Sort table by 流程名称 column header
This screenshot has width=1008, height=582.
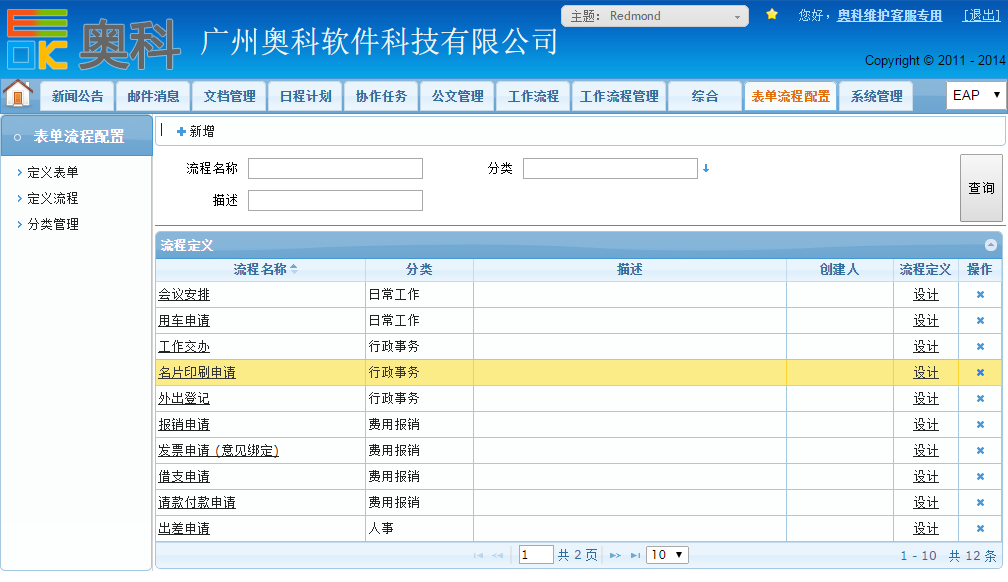pyautogui.click(x=260, y=269)
